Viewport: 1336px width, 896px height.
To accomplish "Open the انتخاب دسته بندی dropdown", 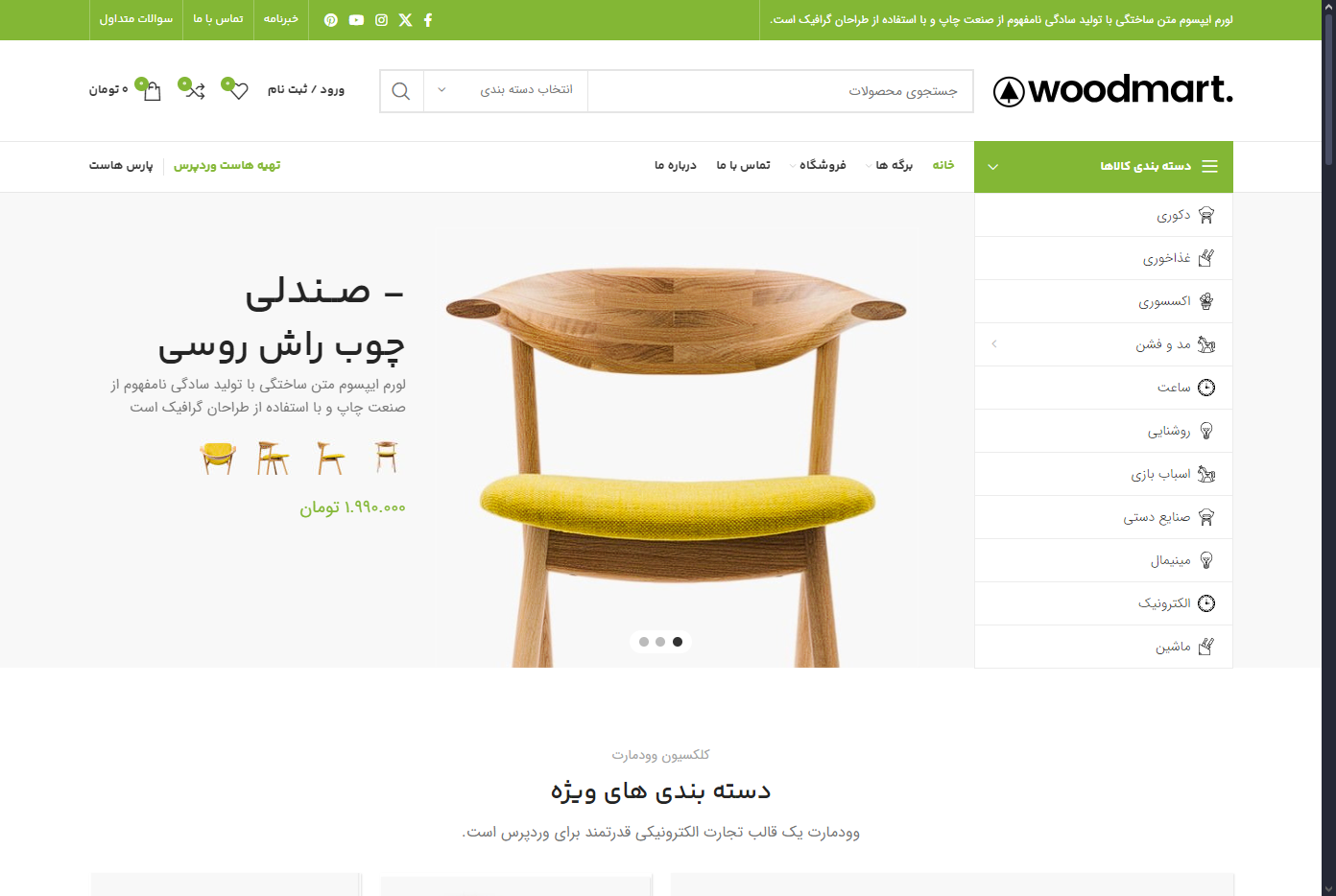I will point(506,91).
